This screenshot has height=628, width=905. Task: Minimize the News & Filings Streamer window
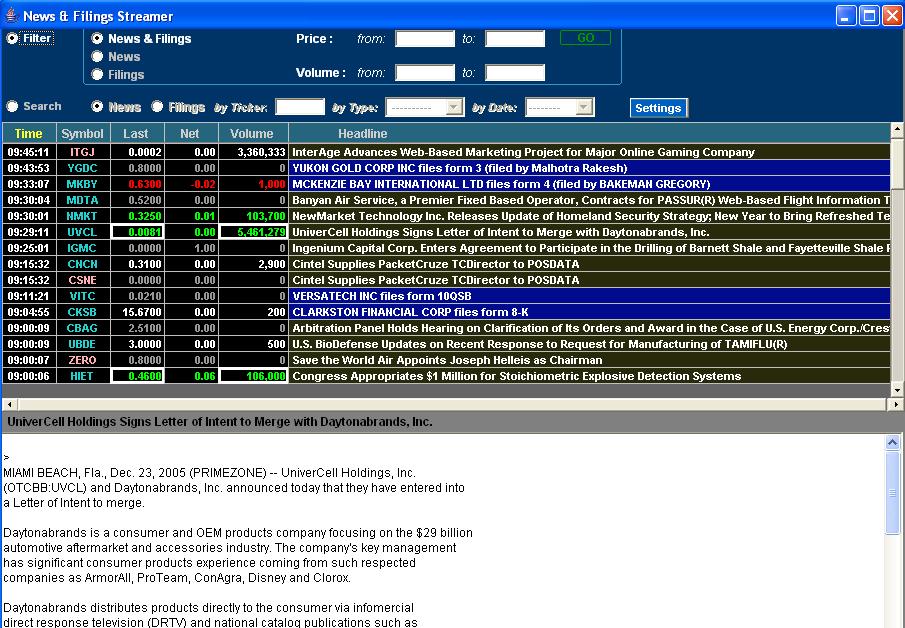846,16
